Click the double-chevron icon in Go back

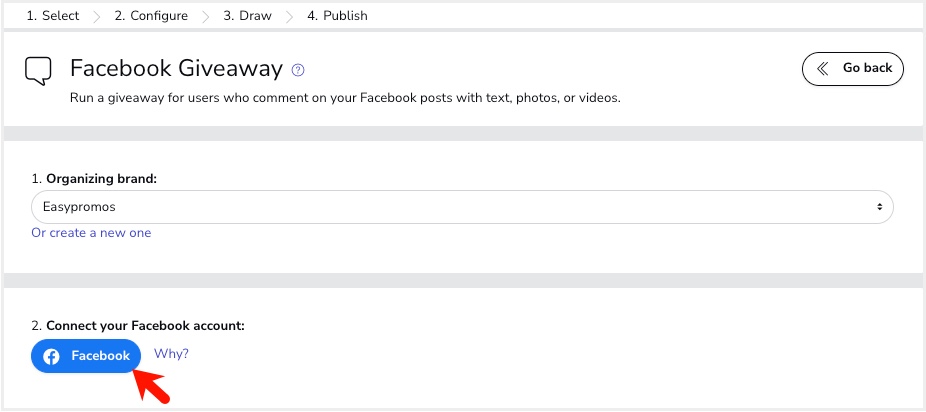[x=823, y=69]
